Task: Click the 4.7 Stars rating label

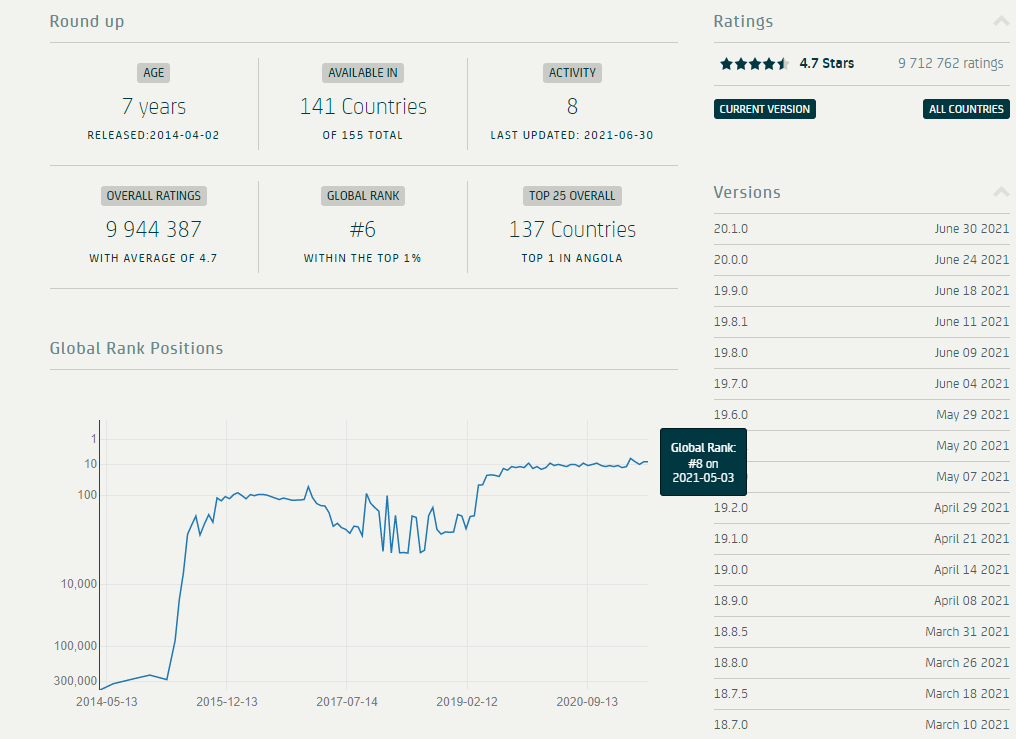Action: (x=827, y=63)
